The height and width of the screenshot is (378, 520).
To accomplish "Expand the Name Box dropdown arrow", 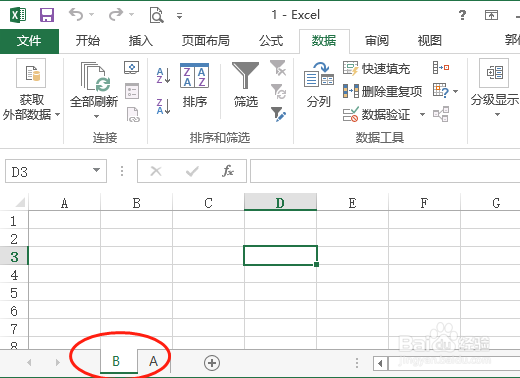I will pyautogui.click(x=96, y=170).
